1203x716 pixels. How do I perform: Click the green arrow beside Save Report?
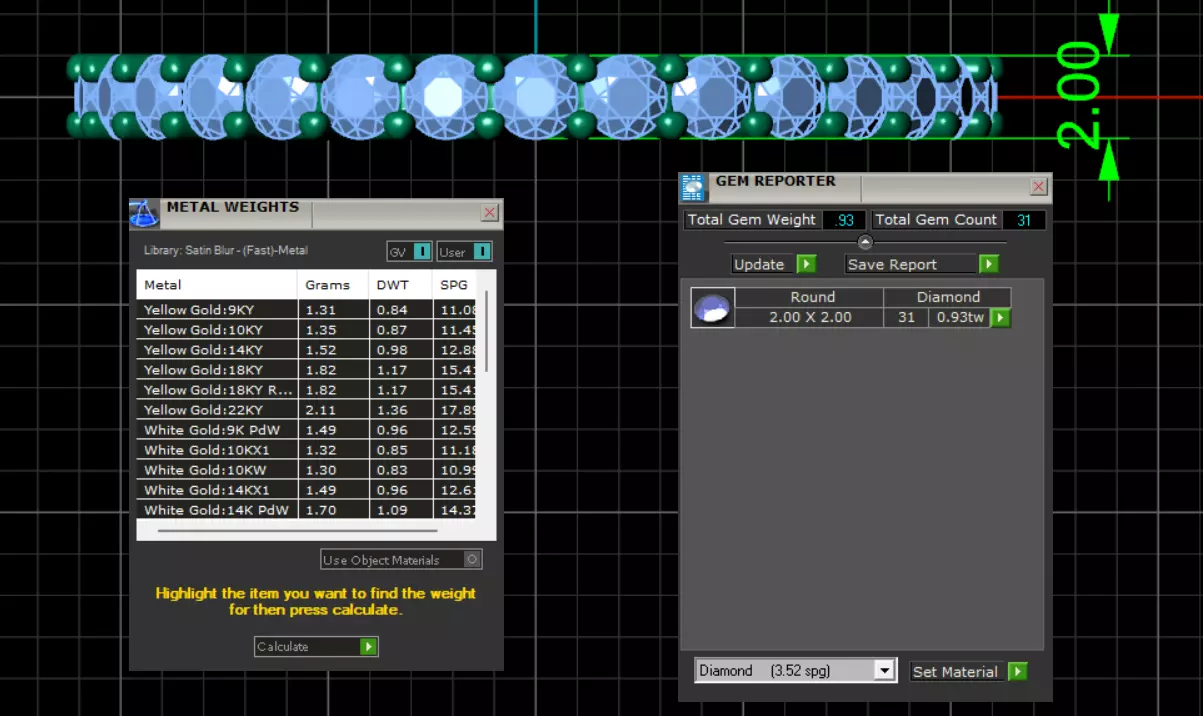pos(989,264)
